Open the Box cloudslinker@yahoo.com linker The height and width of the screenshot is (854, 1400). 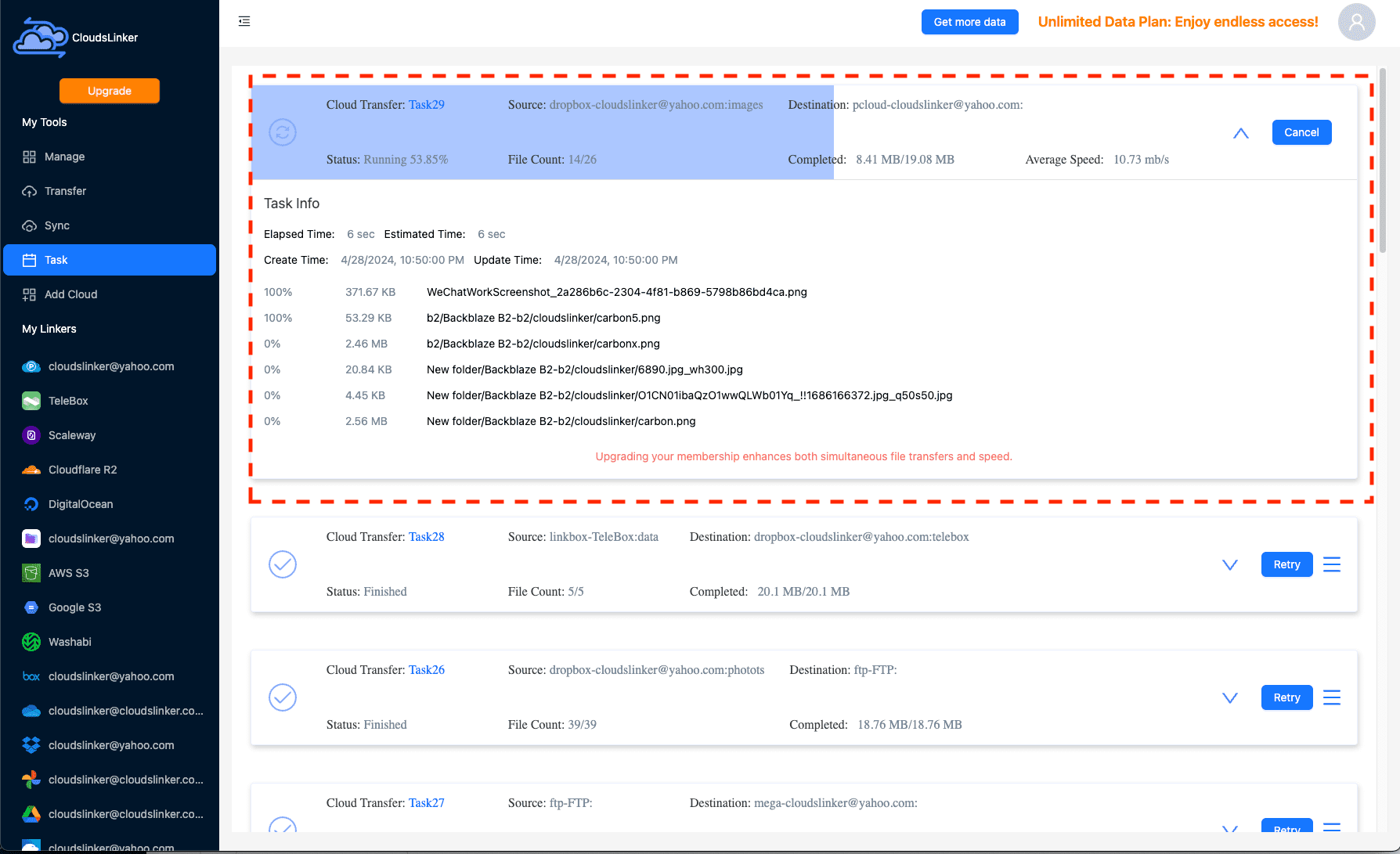click(x=110, y=676)
